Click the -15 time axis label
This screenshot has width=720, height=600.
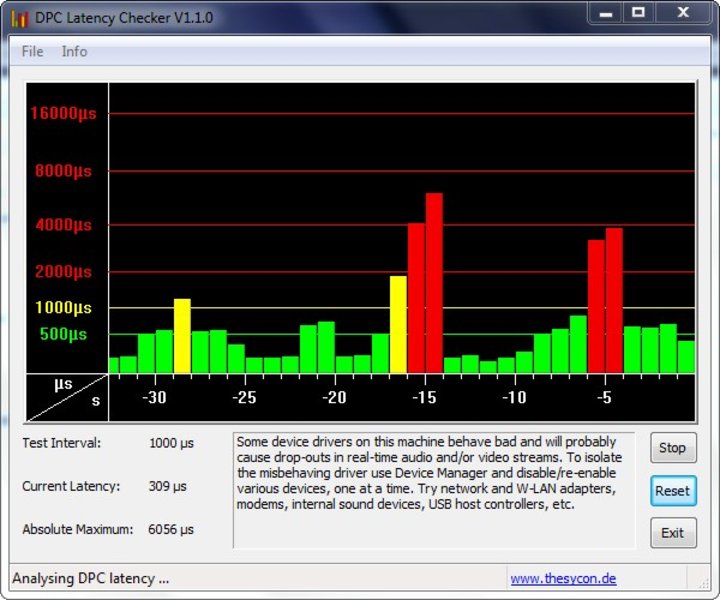[x=424, y=397]
